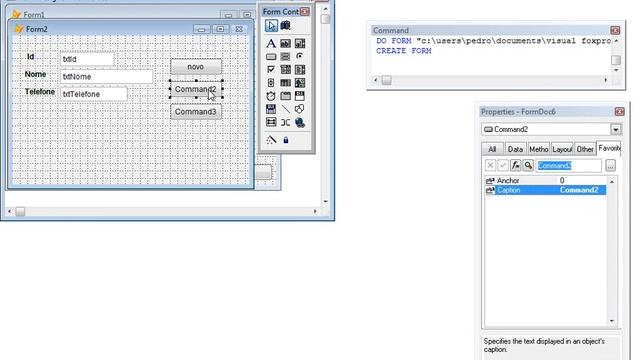Select the Edit Box control tool

pyautogui.click(x=300, y=43)
